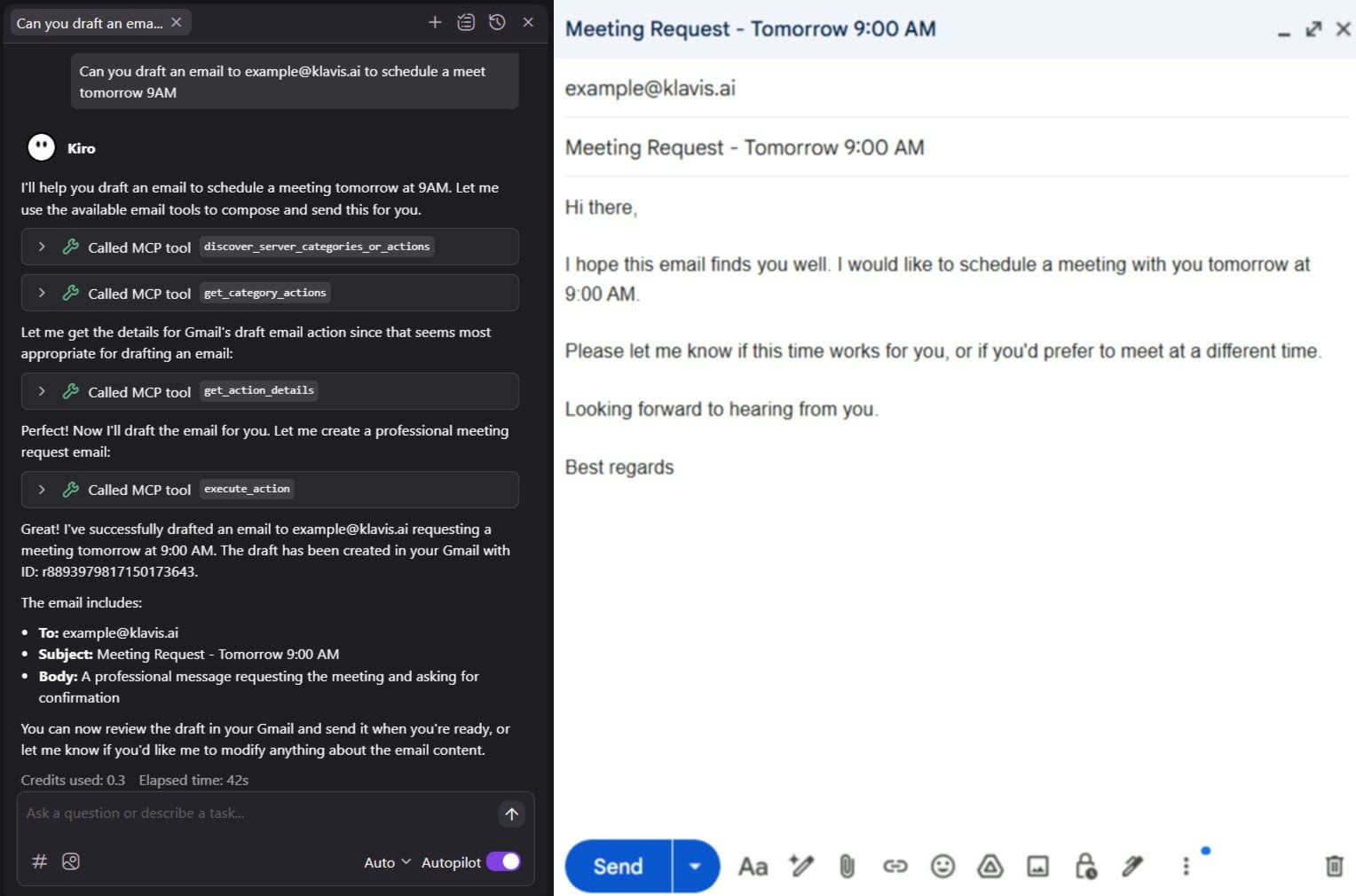This screenshot has width=1356, height=896.
Task: Open the emoji picker icon
Action: tap(942, 866)
